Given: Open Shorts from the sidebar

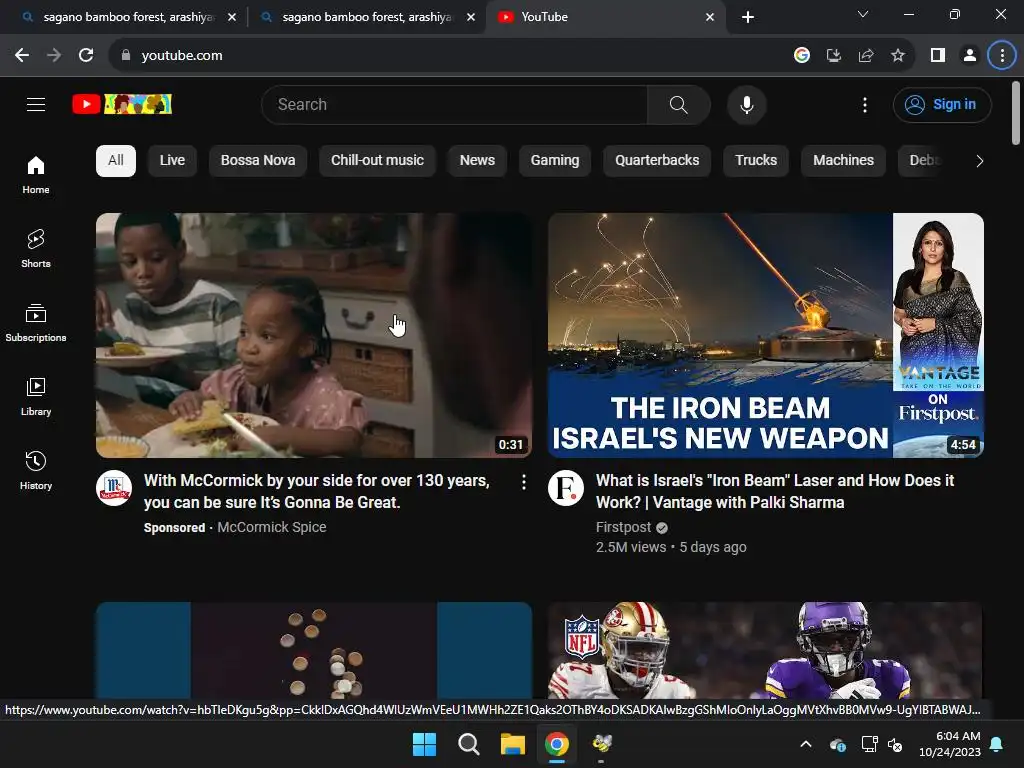Looking at the screenshot, I should click(36, 248).
